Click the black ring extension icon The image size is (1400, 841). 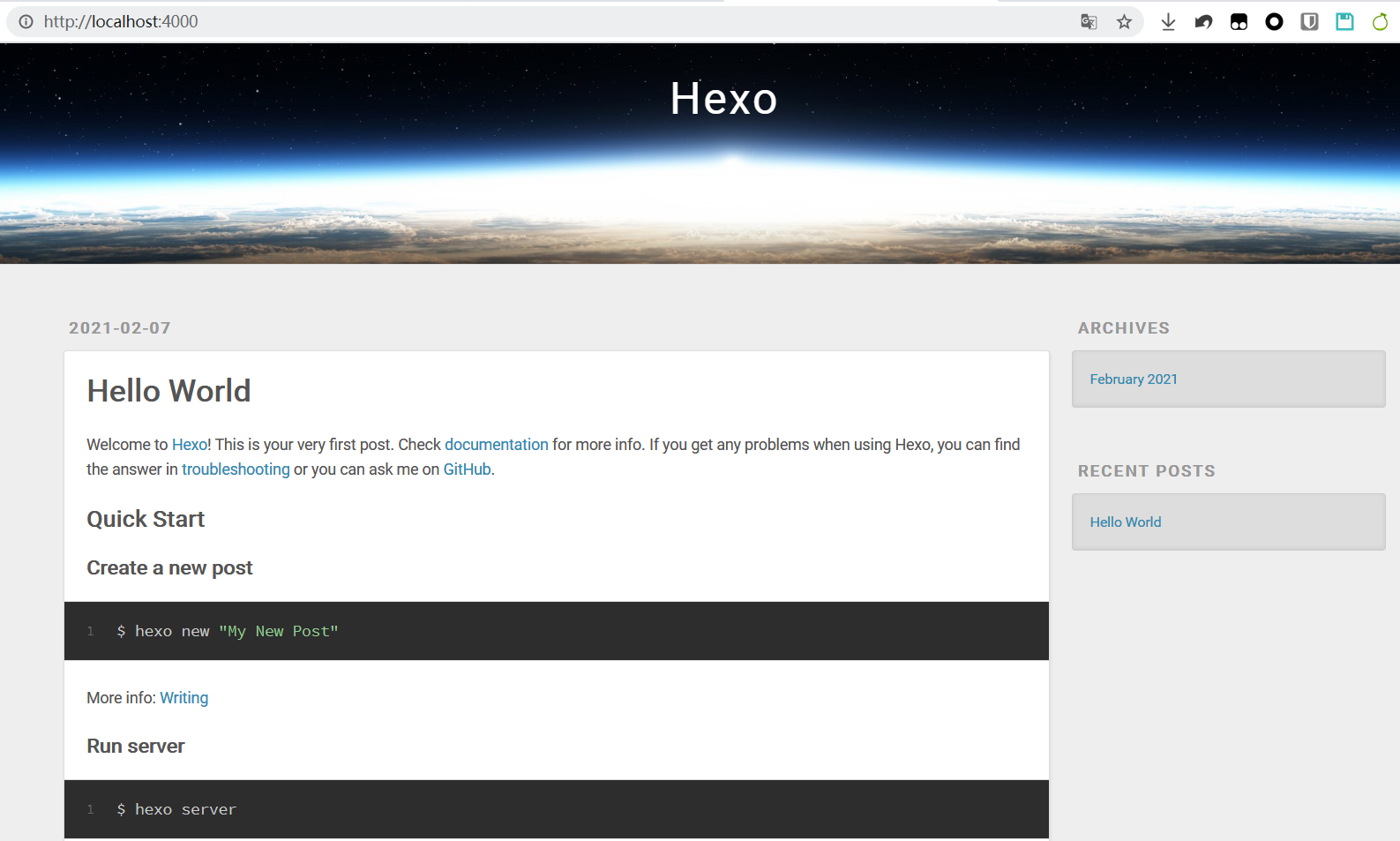pyautogui.click(x=1274, y=22)
